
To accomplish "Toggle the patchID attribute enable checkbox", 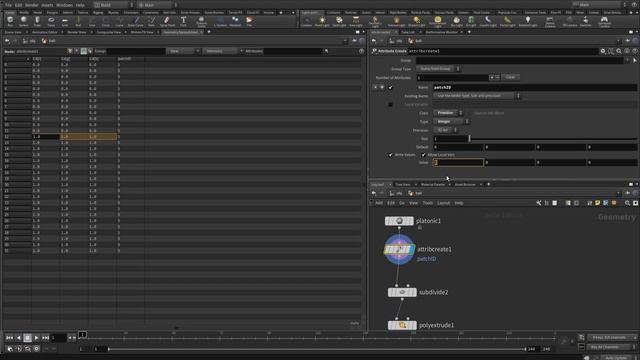I will [390, 87].
